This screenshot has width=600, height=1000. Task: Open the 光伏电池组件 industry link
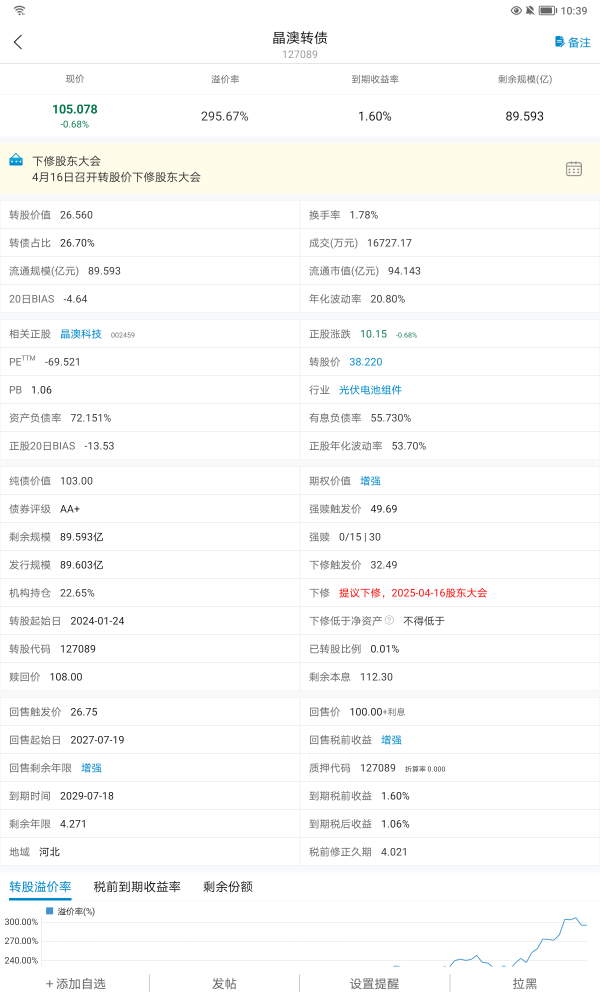pos(370,390)
